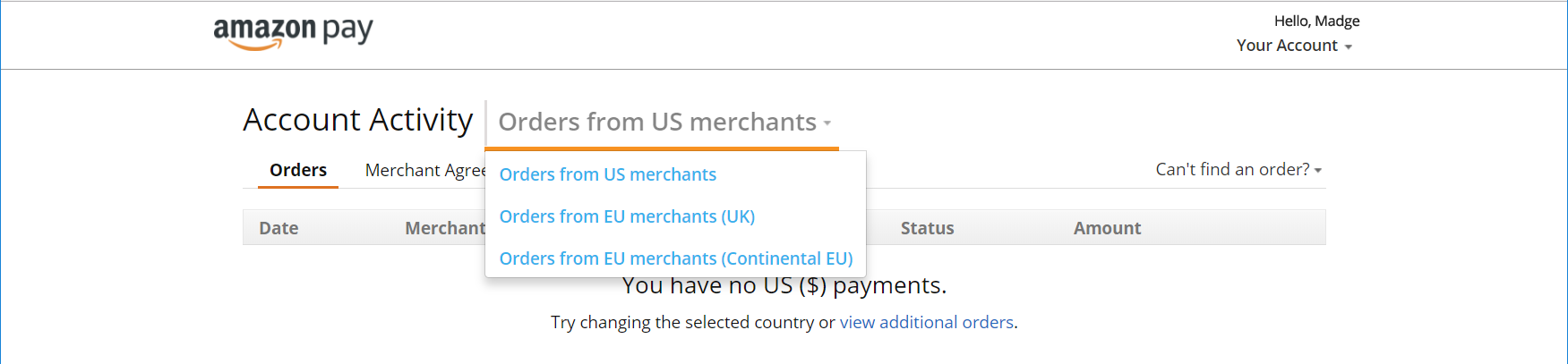Click the Amazon Pay logo
The height and width of the screenshot is (364, 1568).
click(293, 33)
